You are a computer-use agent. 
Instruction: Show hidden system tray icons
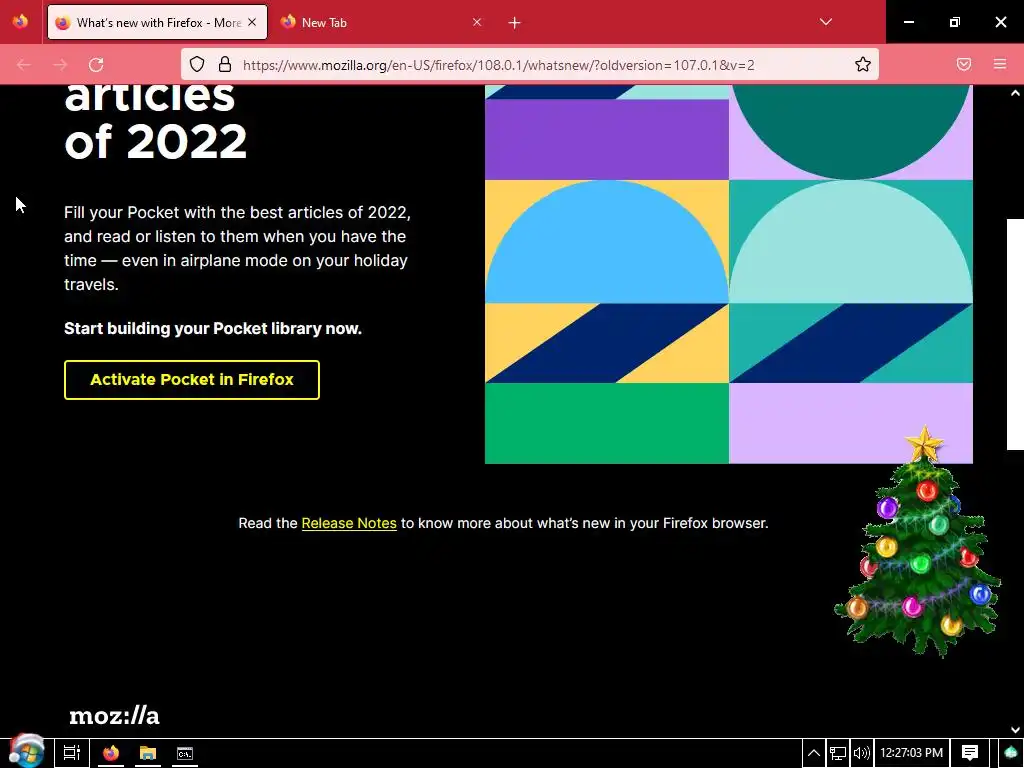pyautogui.click(x=814, y=753)
